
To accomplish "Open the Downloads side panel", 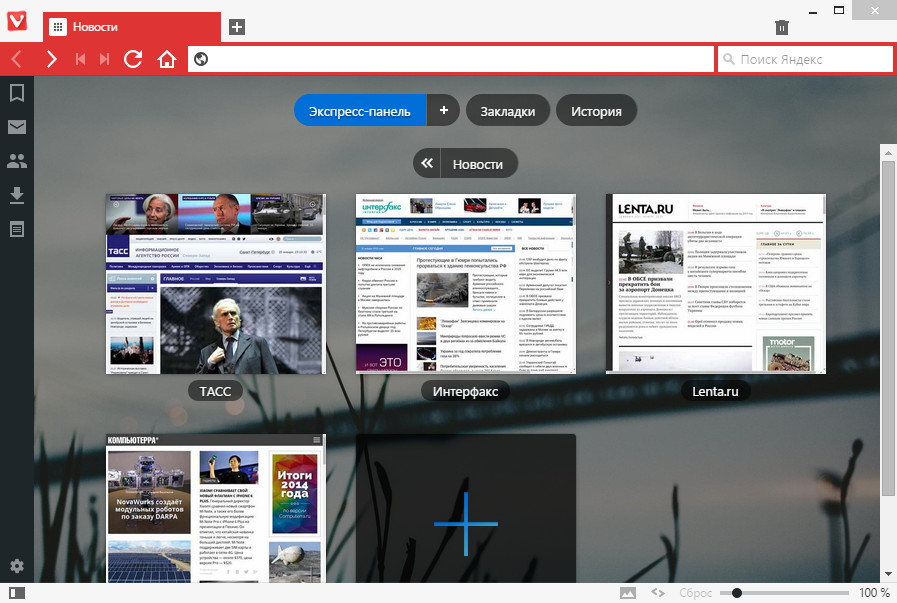I will [x=17, y=195].
